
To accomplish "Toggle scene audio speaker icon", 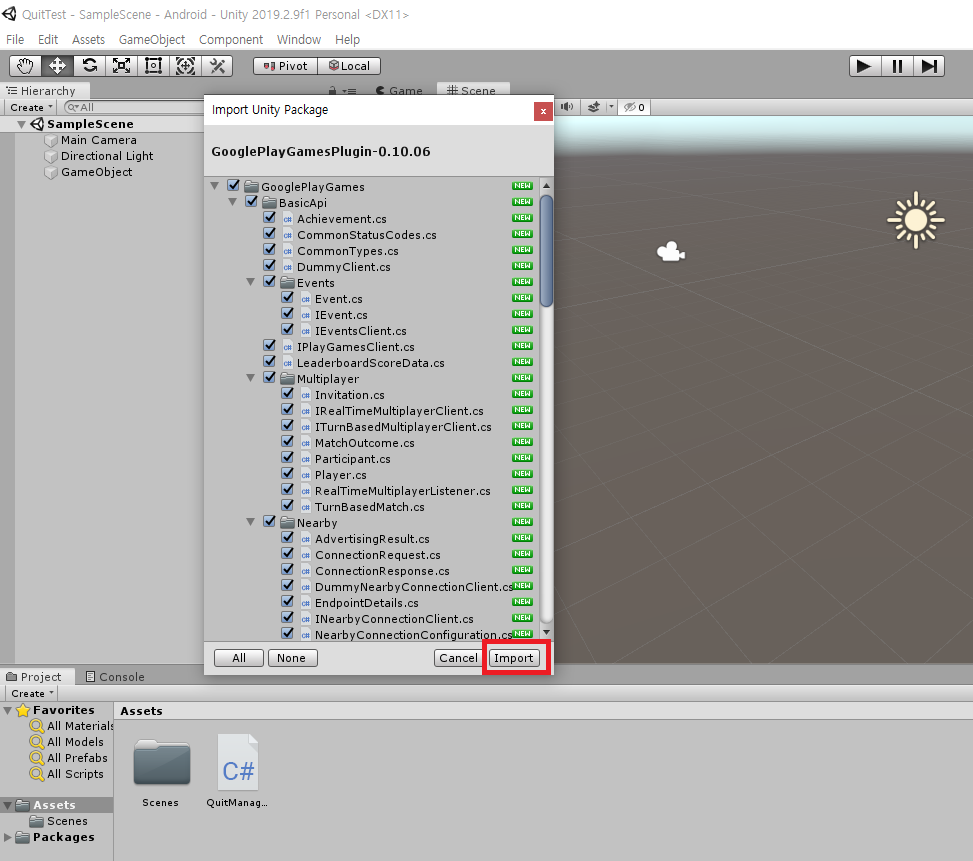I will pos(567,107).
